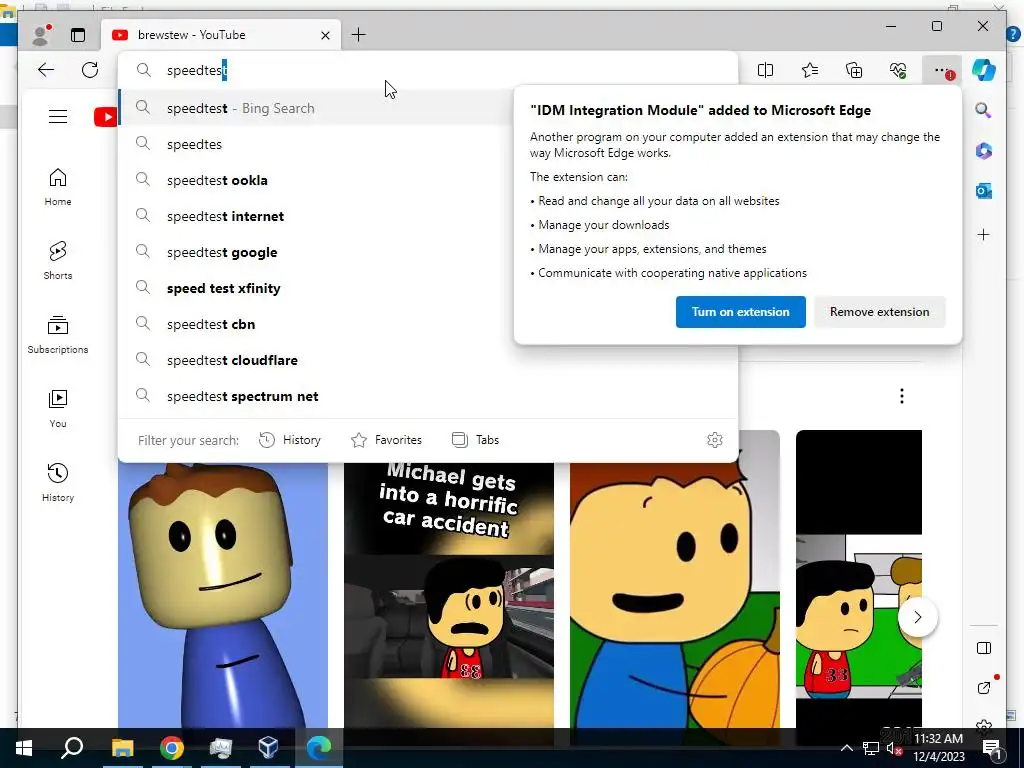
Task: Select 'speedtest - Bing Search' suggestion
Action: [315, 108]
